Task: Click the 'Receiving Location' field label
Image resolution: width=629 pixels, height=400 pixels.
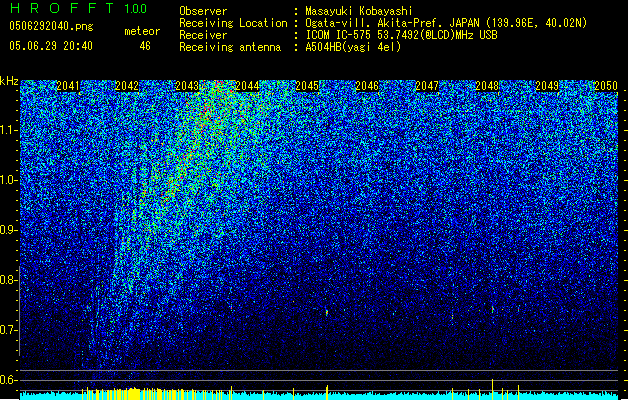Action: (233, 23)
